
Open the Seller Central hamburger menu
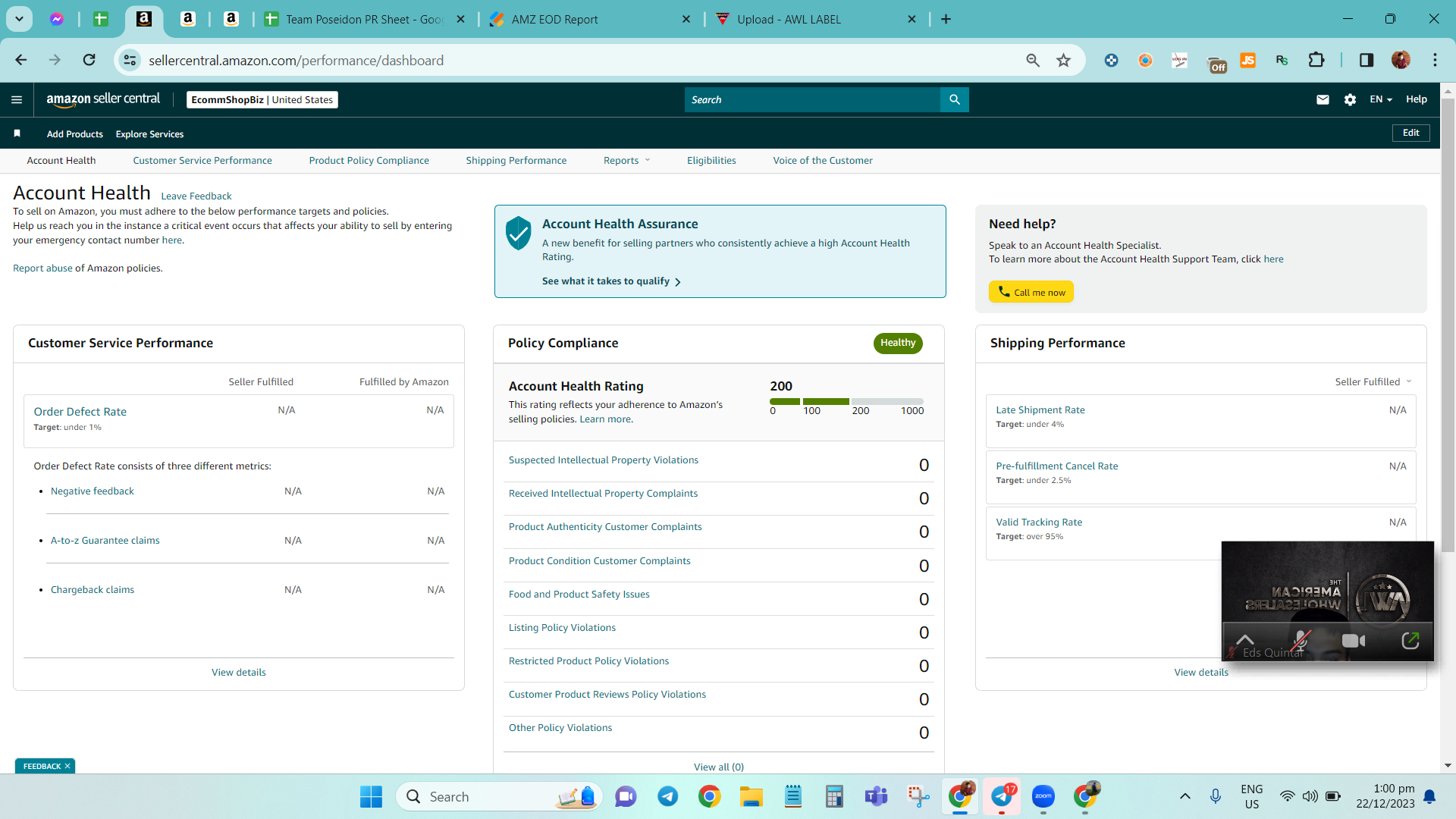17,99
